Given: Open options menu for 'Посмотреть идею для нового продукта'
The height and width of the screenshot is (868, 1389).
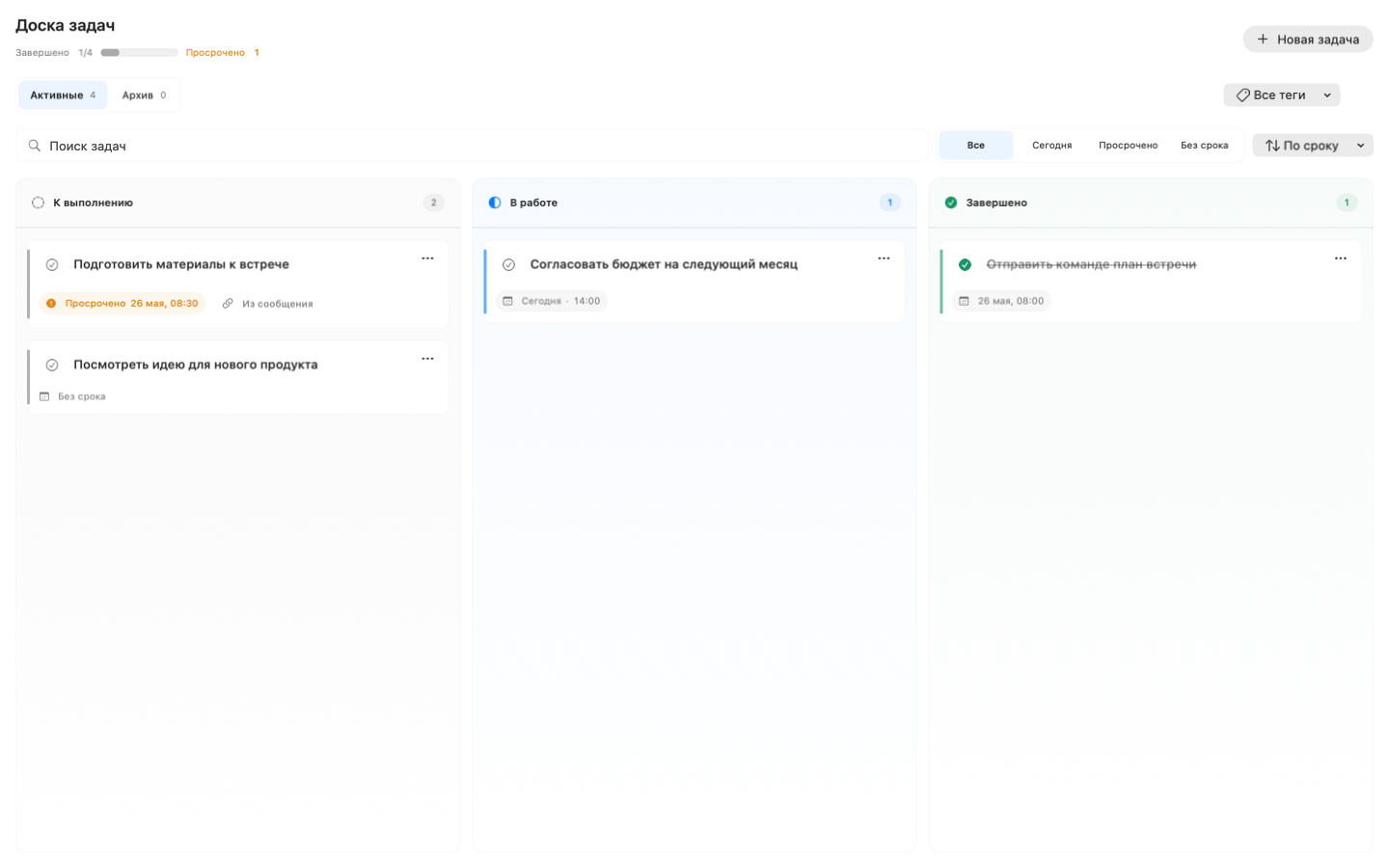Looking at the screenshot, I should (427, 359).
